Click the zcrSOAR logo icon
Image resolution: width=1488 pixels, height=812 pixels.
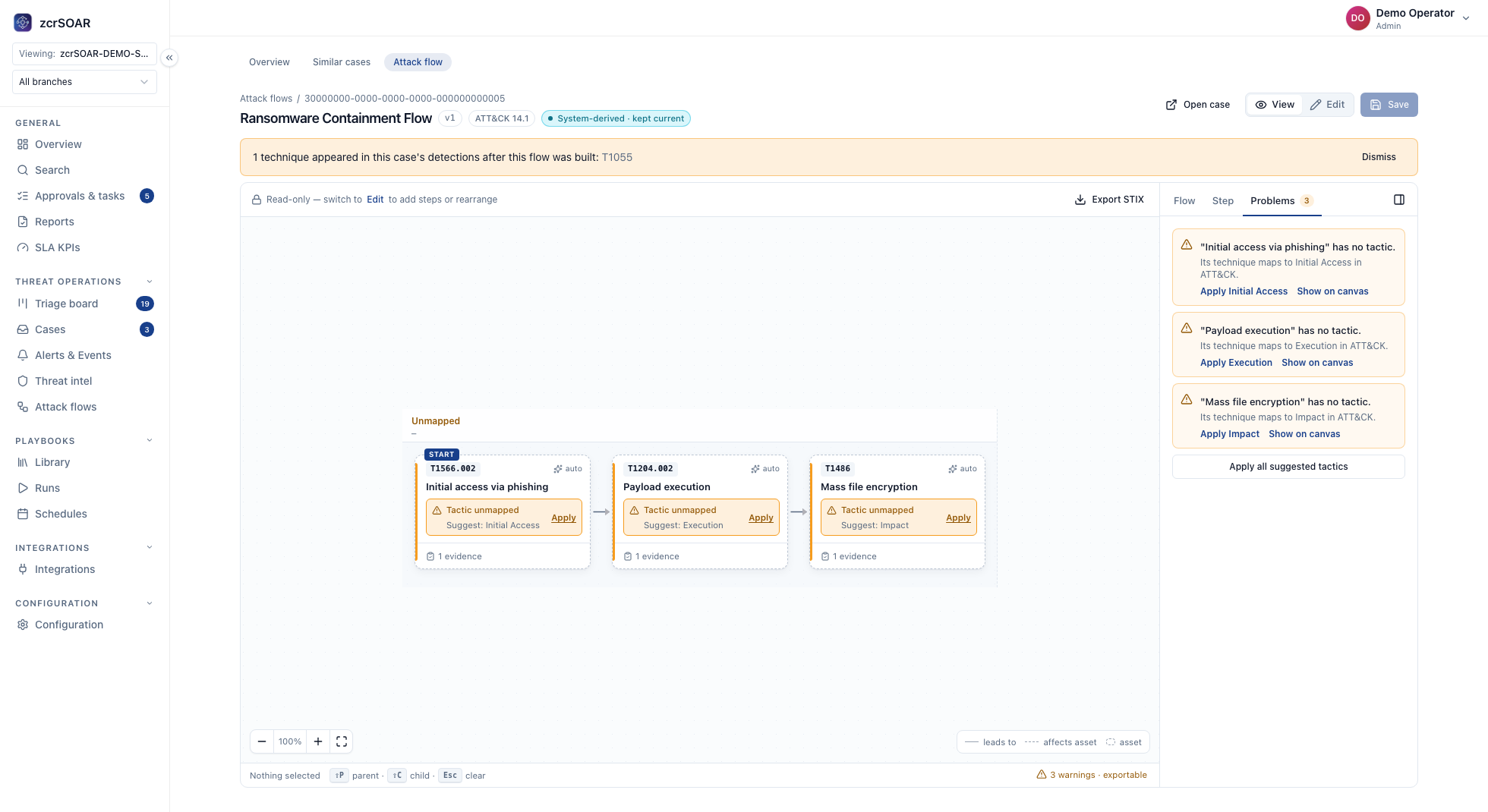tap(23, 23)
